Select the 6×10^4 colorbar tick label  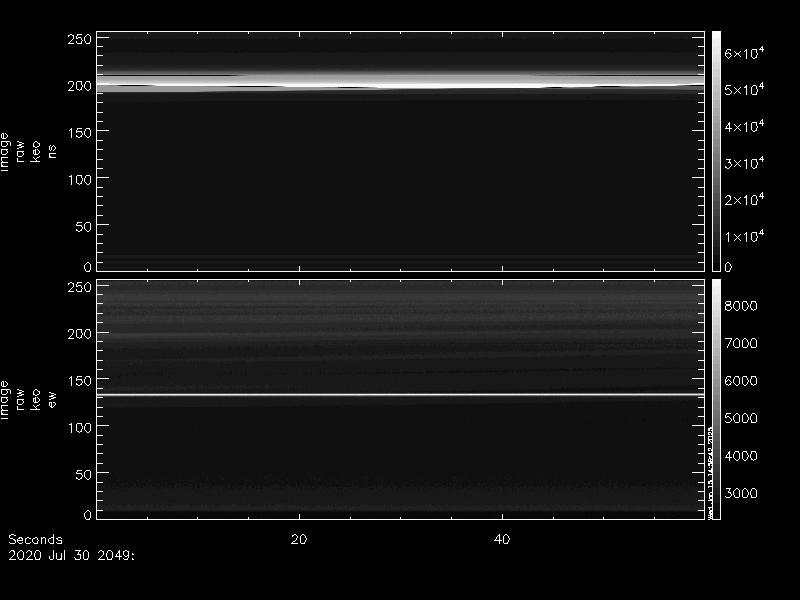(745, 54)
